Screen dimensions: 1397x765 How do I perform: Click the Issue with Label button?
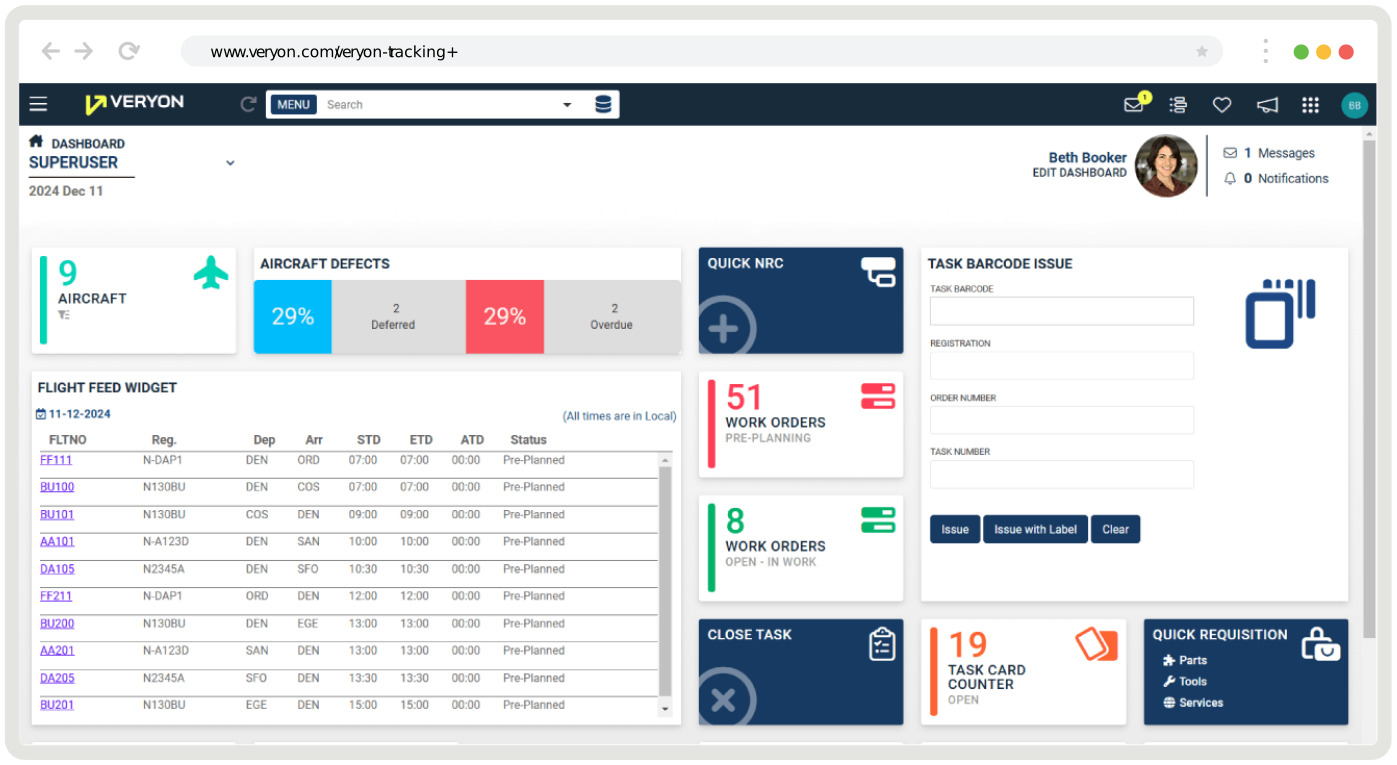tap(1035, 529)
